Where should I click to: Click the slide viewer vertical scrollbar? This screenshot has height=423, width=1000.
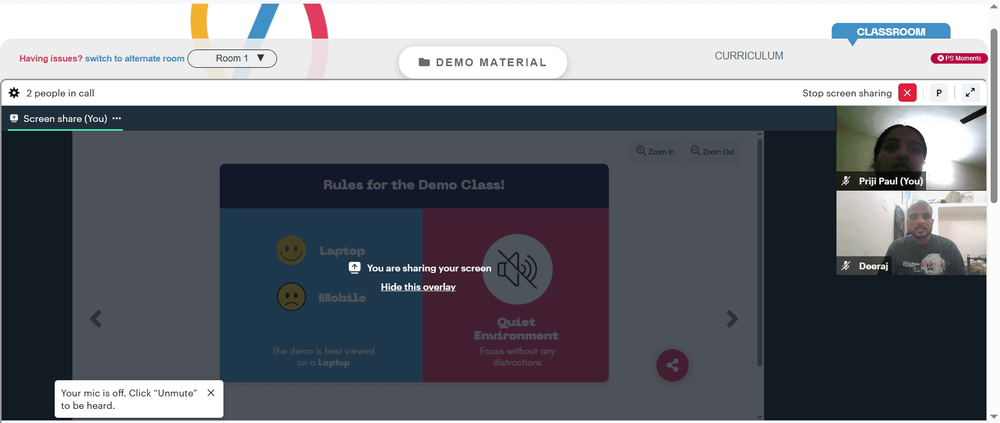coord(759,252)
